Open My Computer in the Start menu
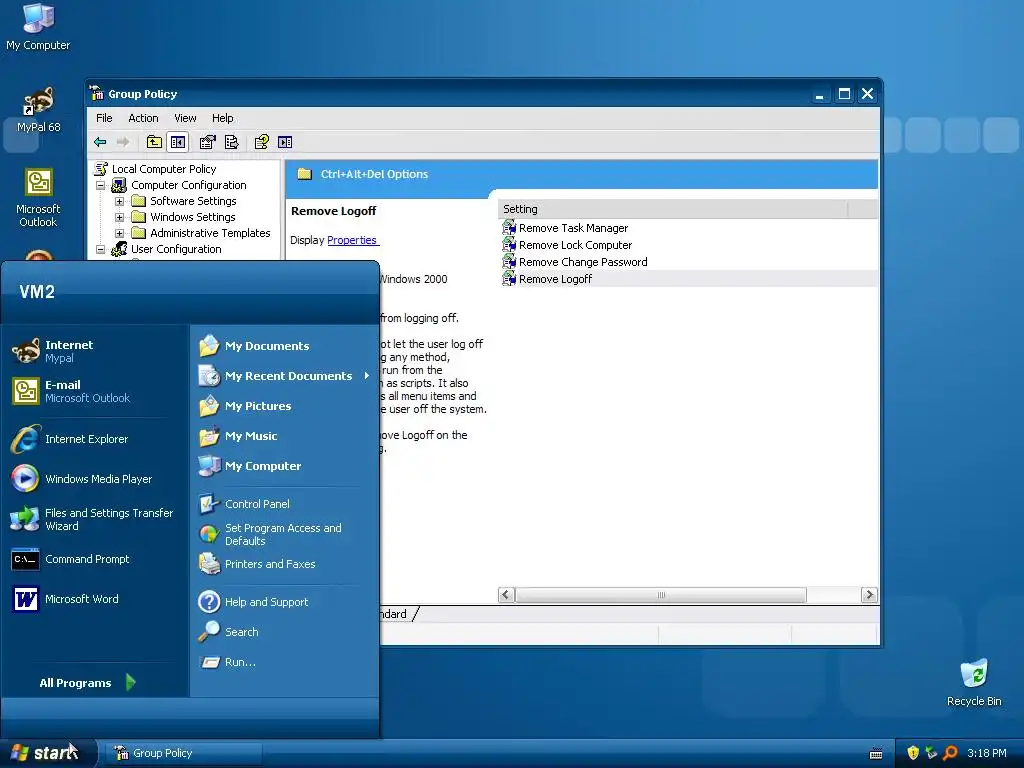Viewport: 1024px width, 768px height. (250, 466)
